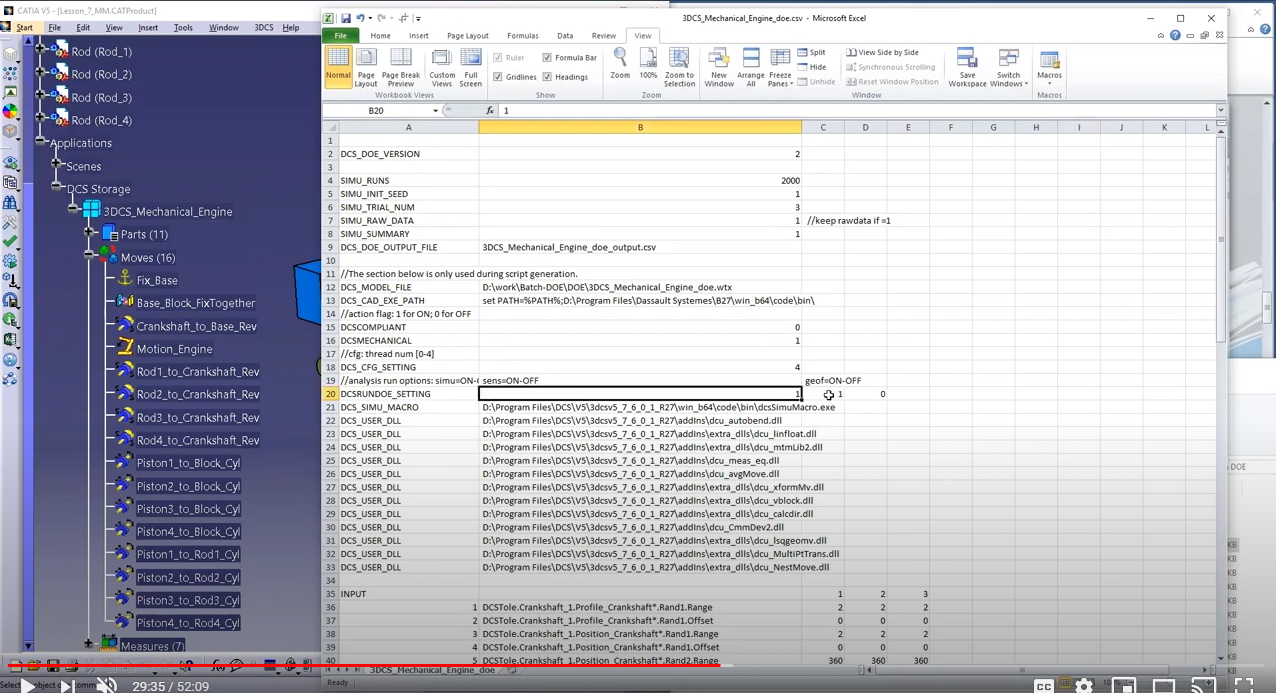Expand Rod (Rod_1) tree node
The width and height of the screenshot is (1276, 693).
coord(40,47)
